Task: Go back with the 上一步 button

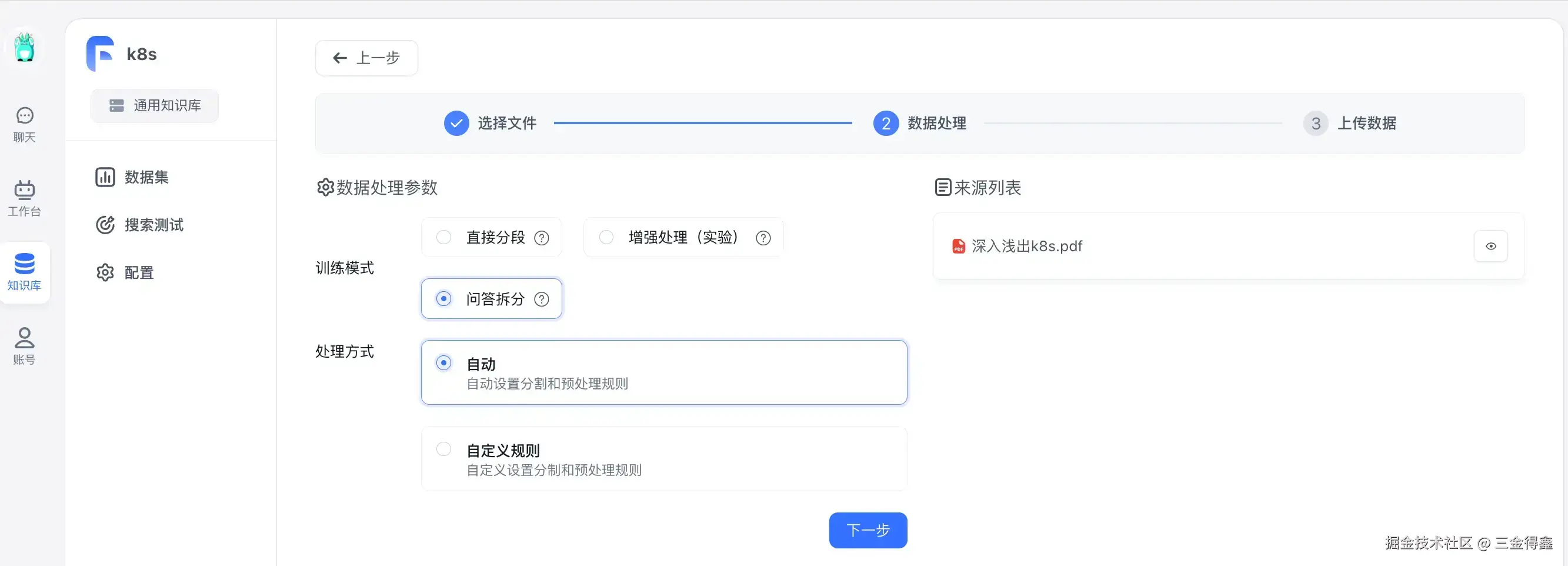Action: 366,58
